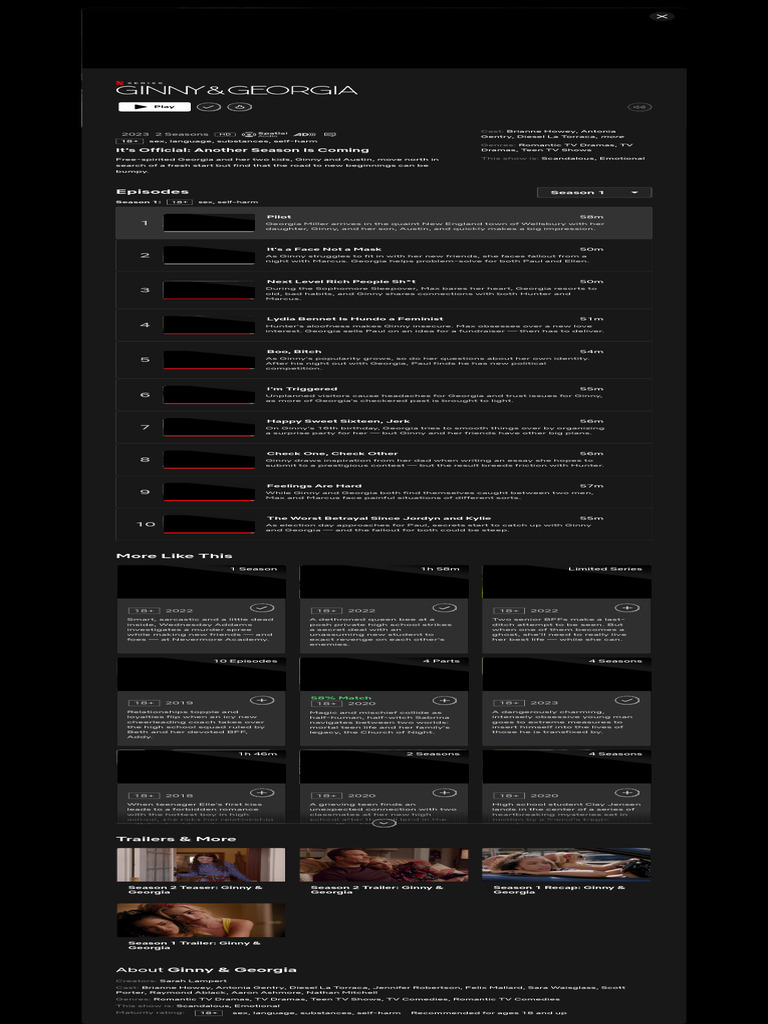The width and height of the screenshot is (768, 1024).
Task: Close the Ginny & Georgia details dialog
Action: [662, 16]
